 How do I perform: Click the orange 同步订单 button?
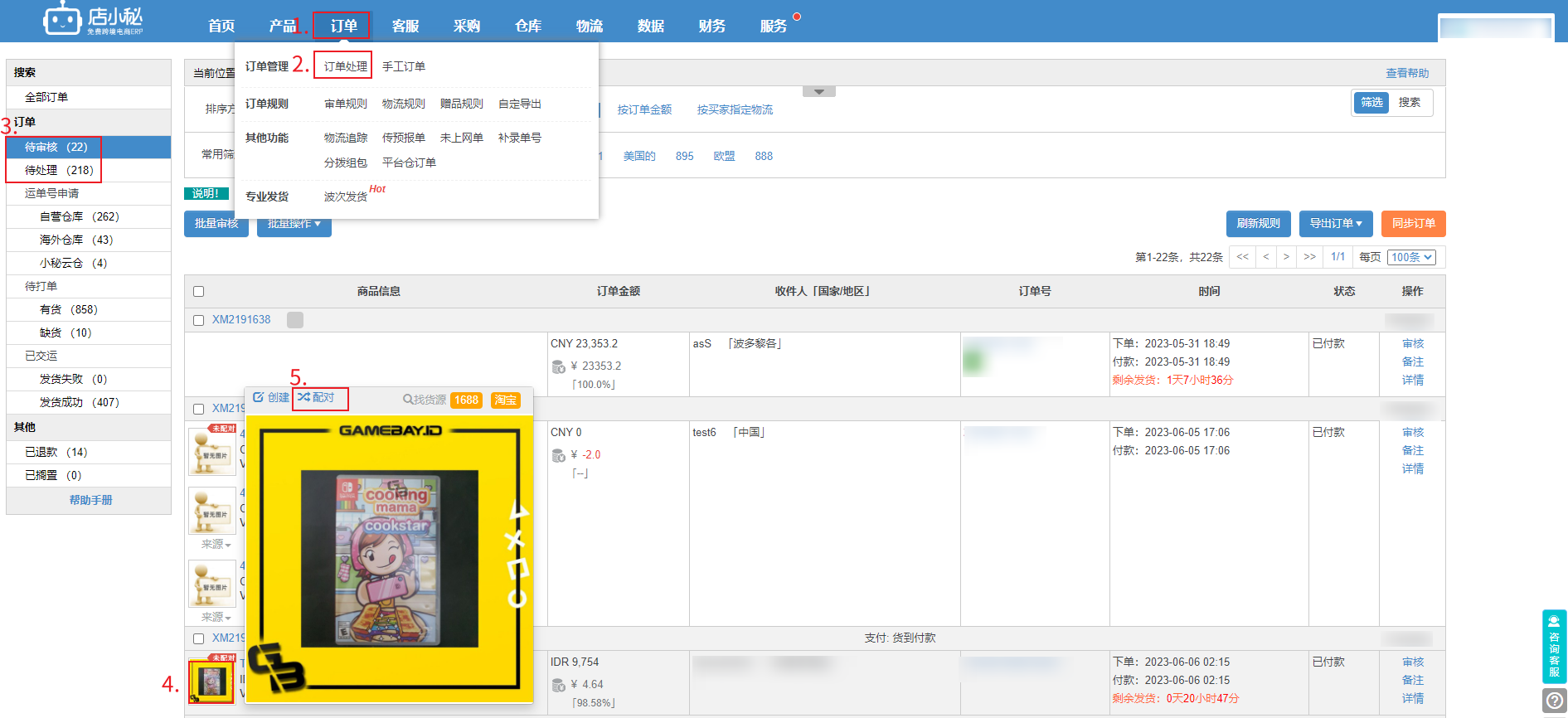(x=1414, y=224)
